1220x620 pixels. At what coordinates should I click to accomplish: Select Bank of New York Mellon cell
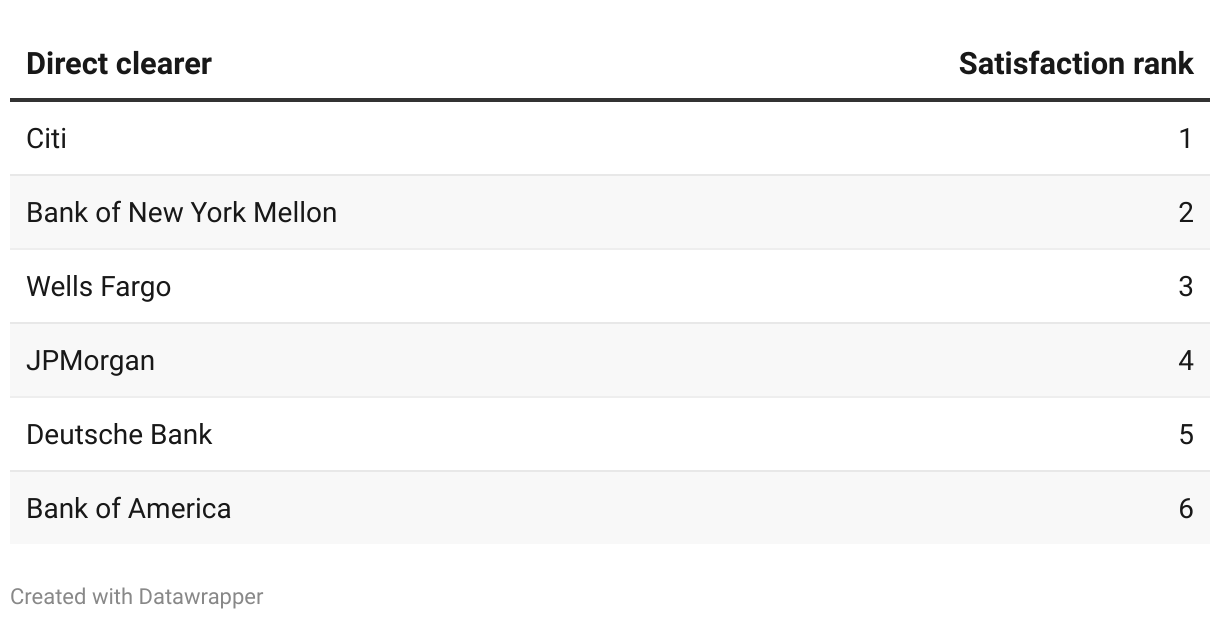tap(181, 212)
